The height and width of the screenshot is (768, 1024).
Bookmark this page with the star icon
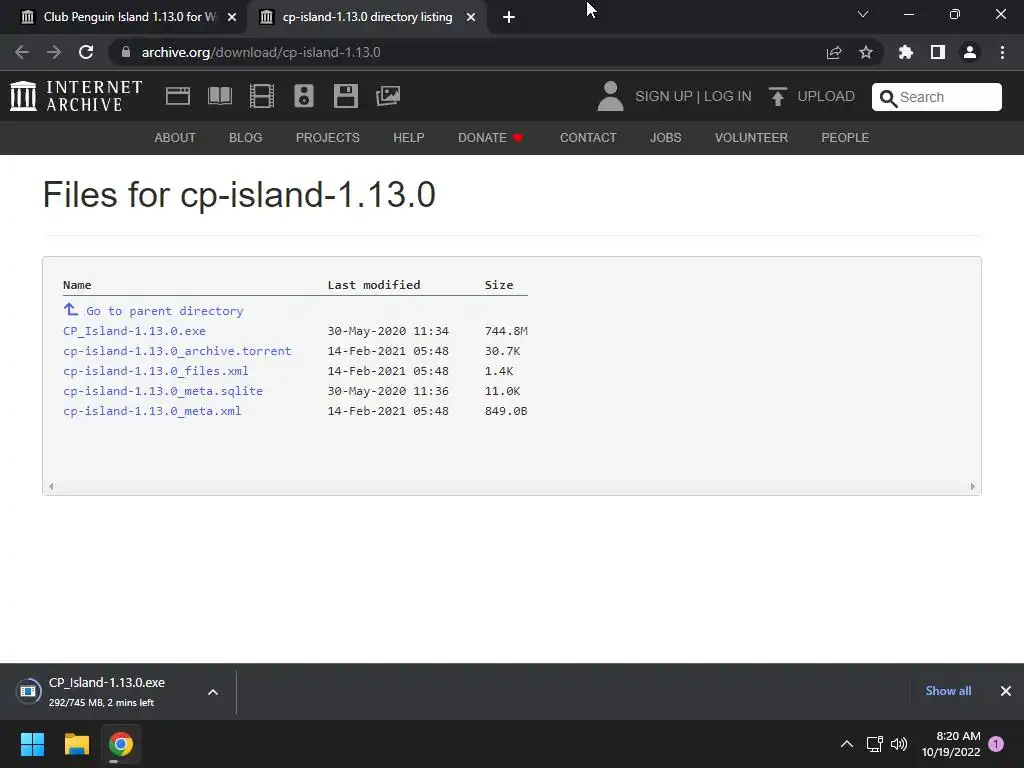pos(866,52)
